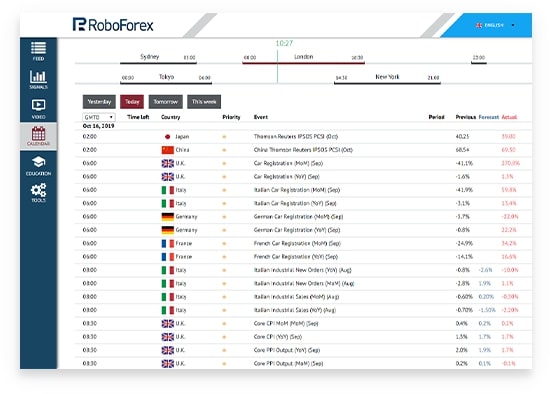The image size is (550, 394).
Task: Click the Event column header
Action: (261, 117)
